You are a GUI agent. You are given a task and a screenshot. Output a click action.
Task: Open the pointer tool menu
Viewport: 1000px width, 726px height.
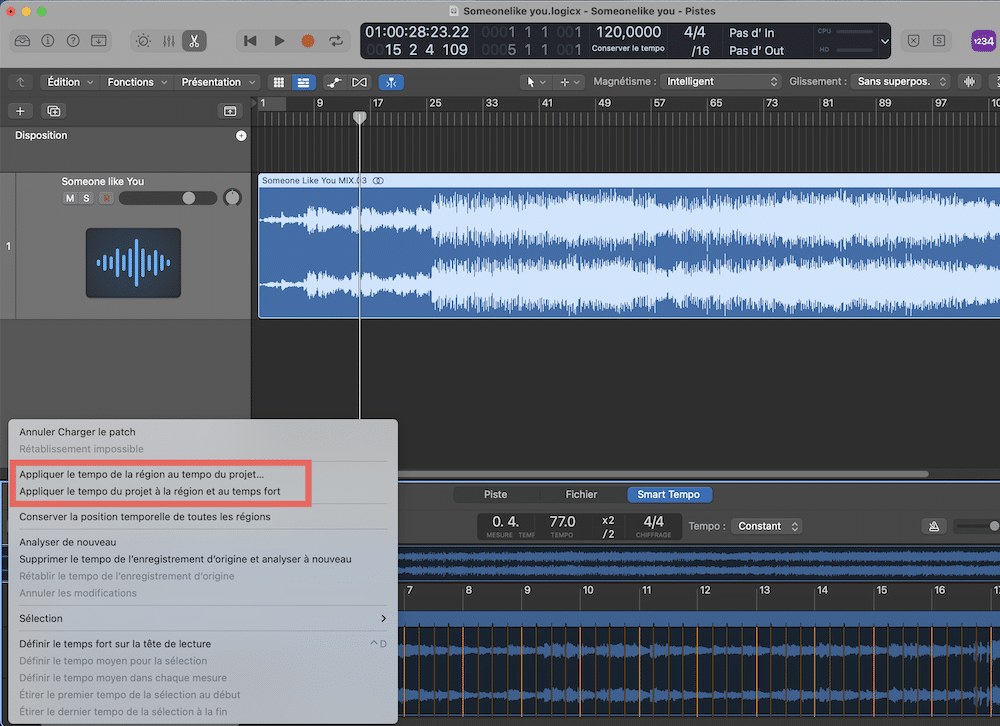pyautogui.click(x=534, y=82)
